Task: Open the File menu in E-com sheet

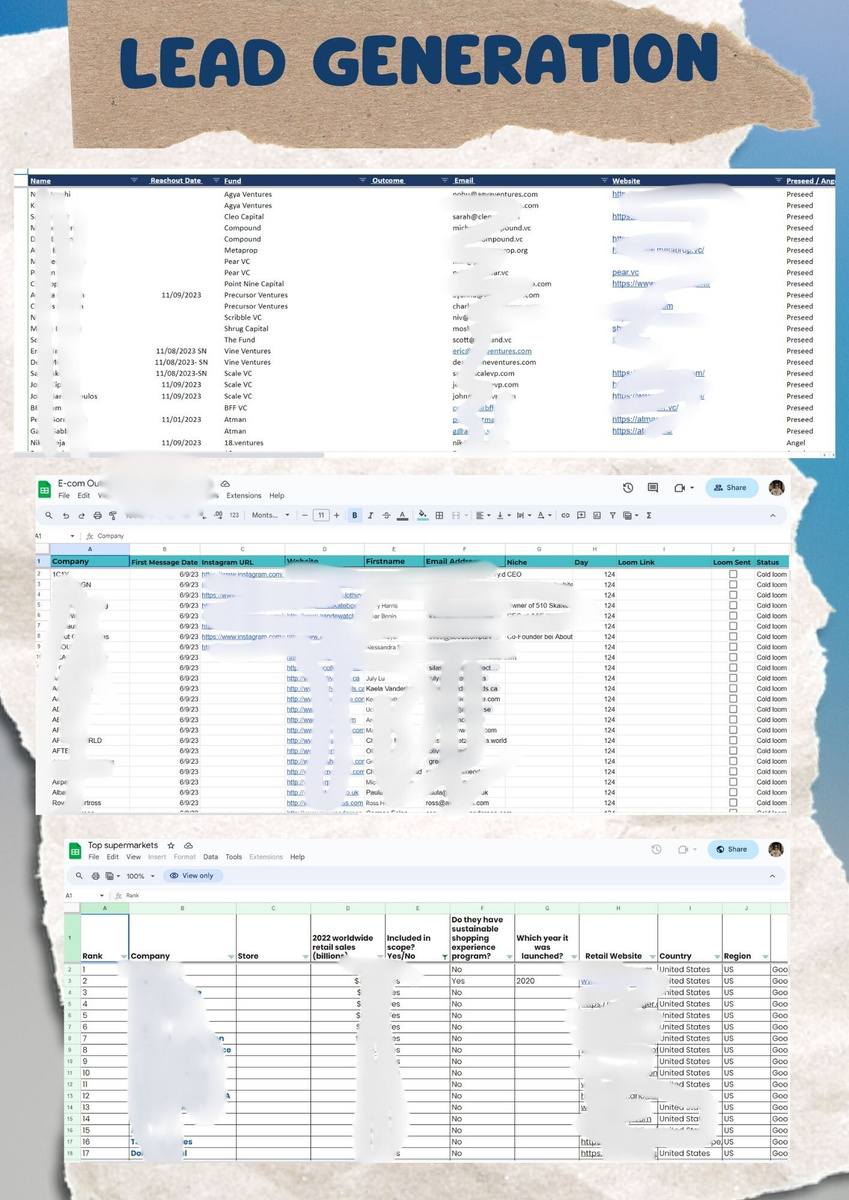Action: pos(64,496)
